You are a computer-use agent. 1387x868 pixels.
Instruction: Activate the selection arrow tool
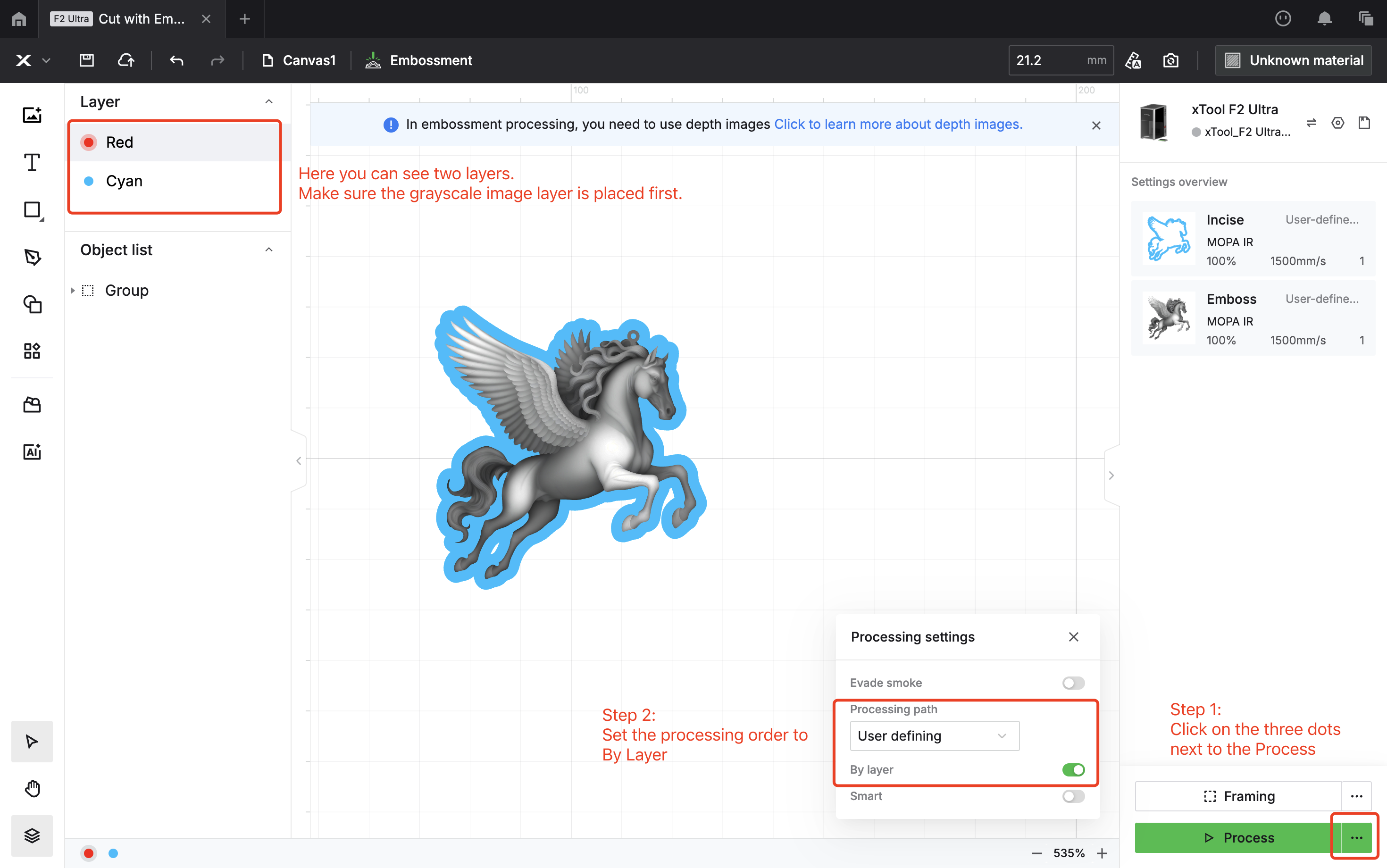(x=32, y=742)
